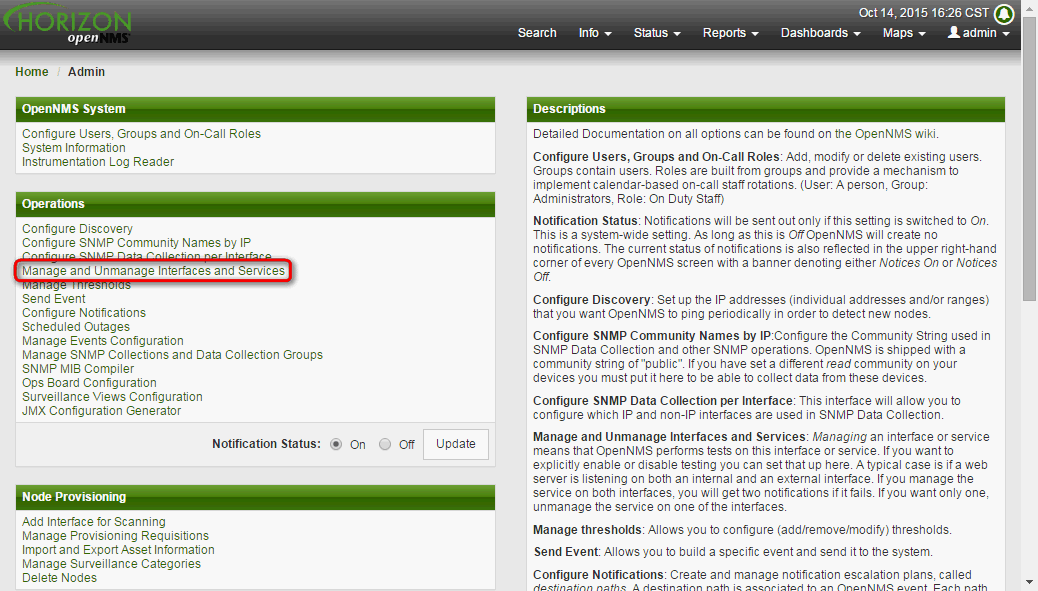Open the Dashboards dropdown
The width and height of the screenshot is (1038, 591).
(820, 33)
